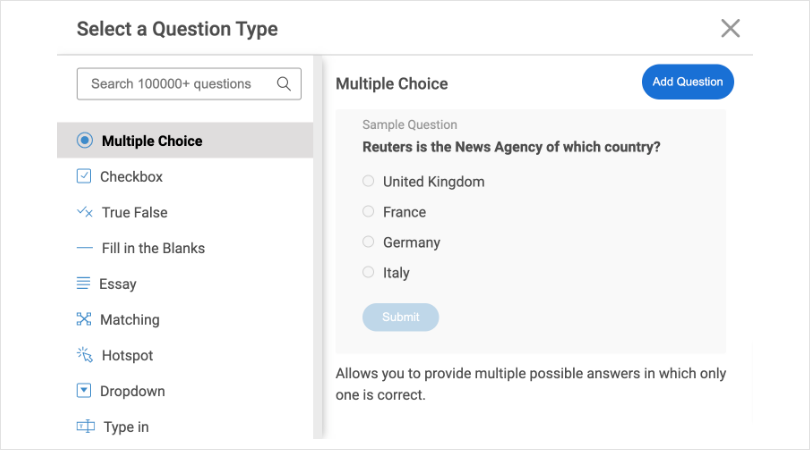Click the Submit button

click(x=400, y=317)
